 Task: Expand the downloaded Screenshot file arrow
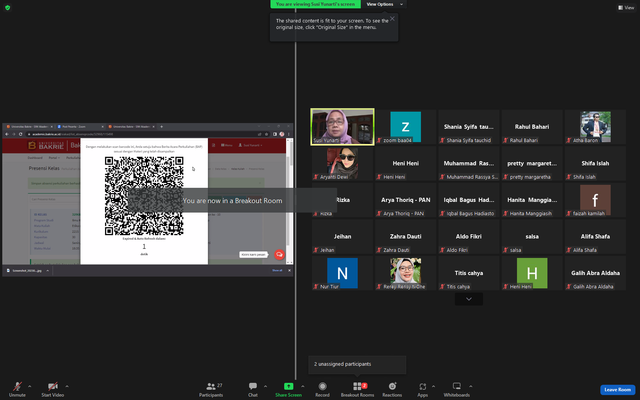47,270
